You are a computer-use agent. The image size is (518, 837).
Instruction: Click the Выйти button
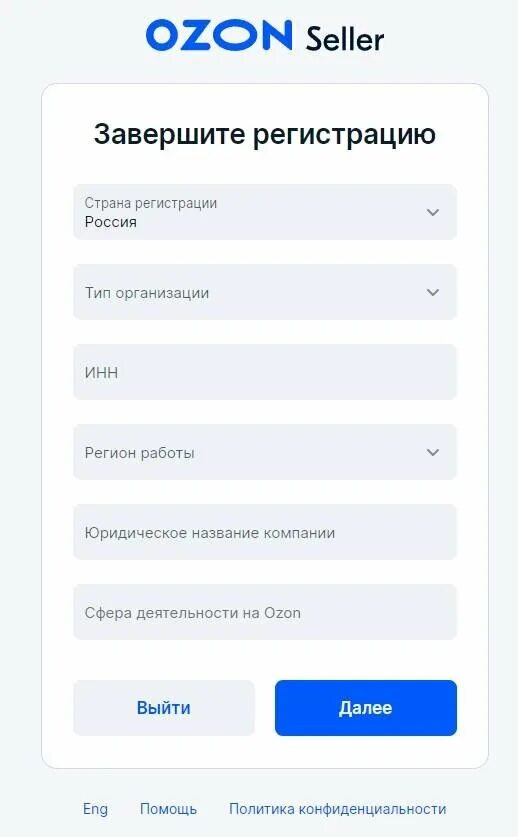click(x=164, y=708)
